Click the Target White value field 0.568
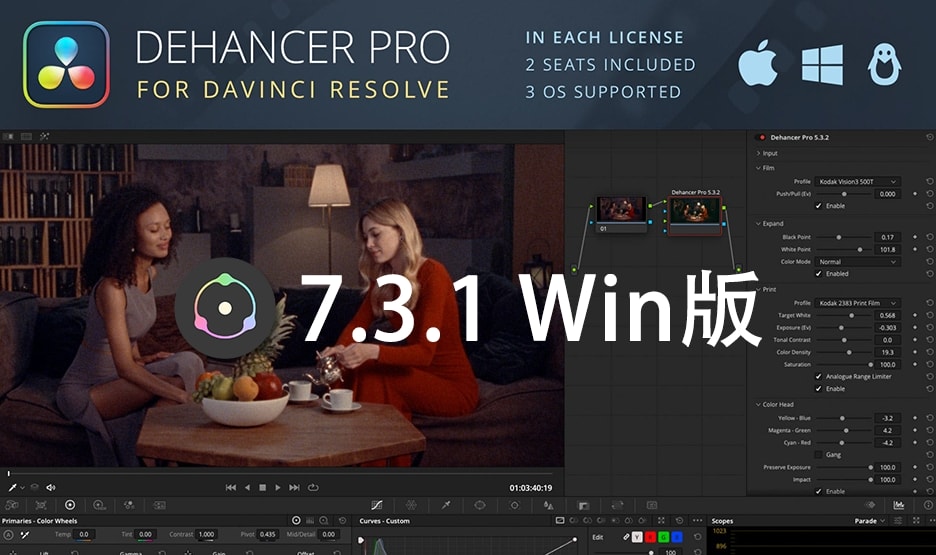Viewport: 936px width, 555px height. point(888,316)
